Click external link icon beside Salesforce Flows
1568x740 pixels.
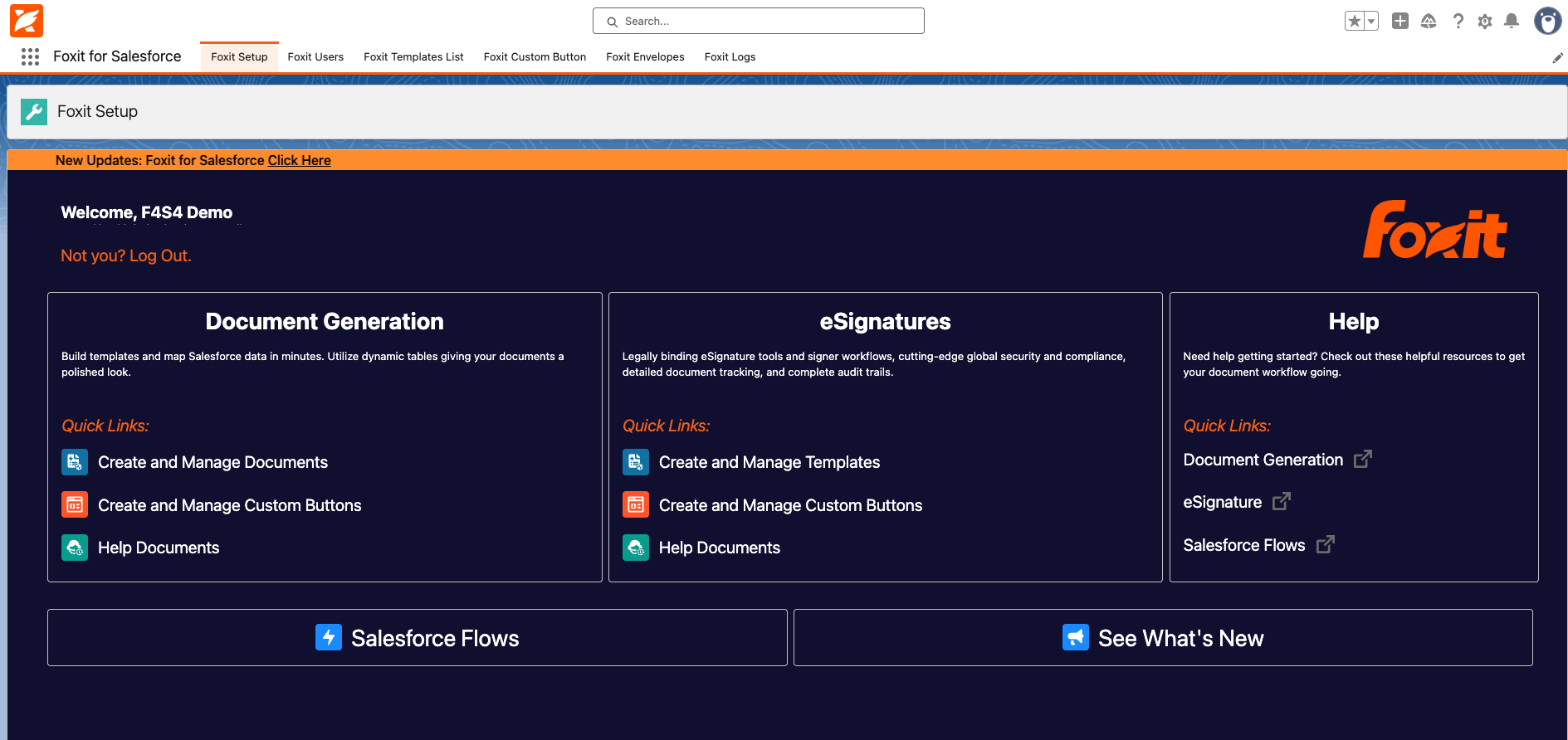click(1326, 544)
